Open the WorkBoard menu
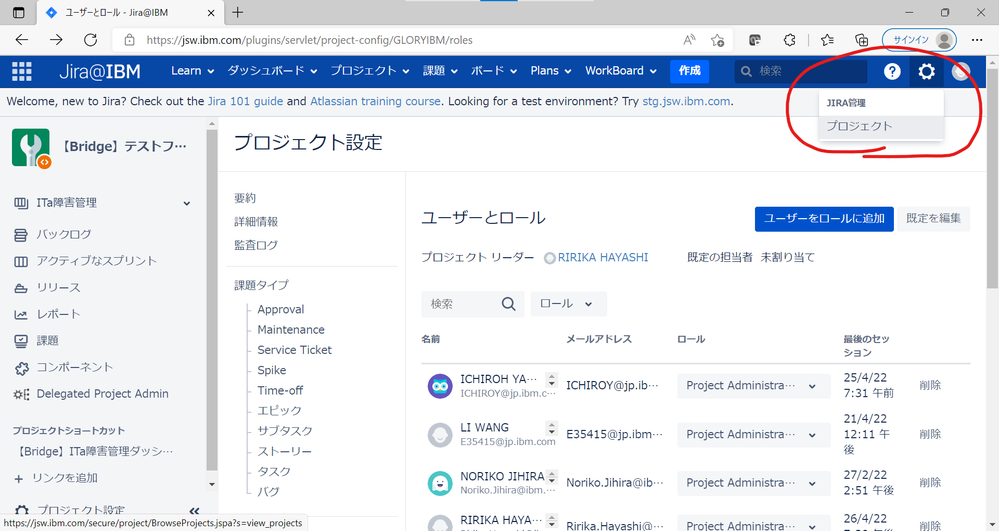 (x=621, y=71)
